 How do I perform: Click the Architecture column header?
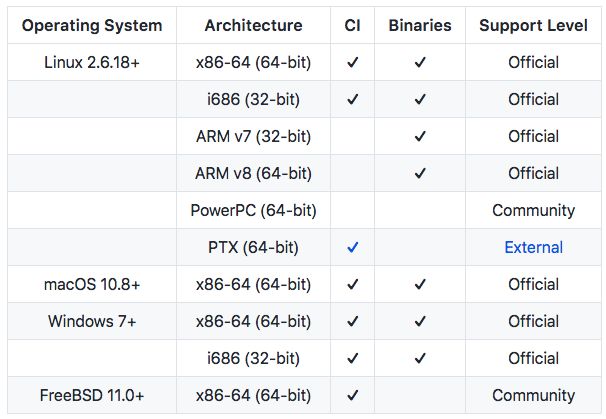pyautogui.click(x=253, y=24)
